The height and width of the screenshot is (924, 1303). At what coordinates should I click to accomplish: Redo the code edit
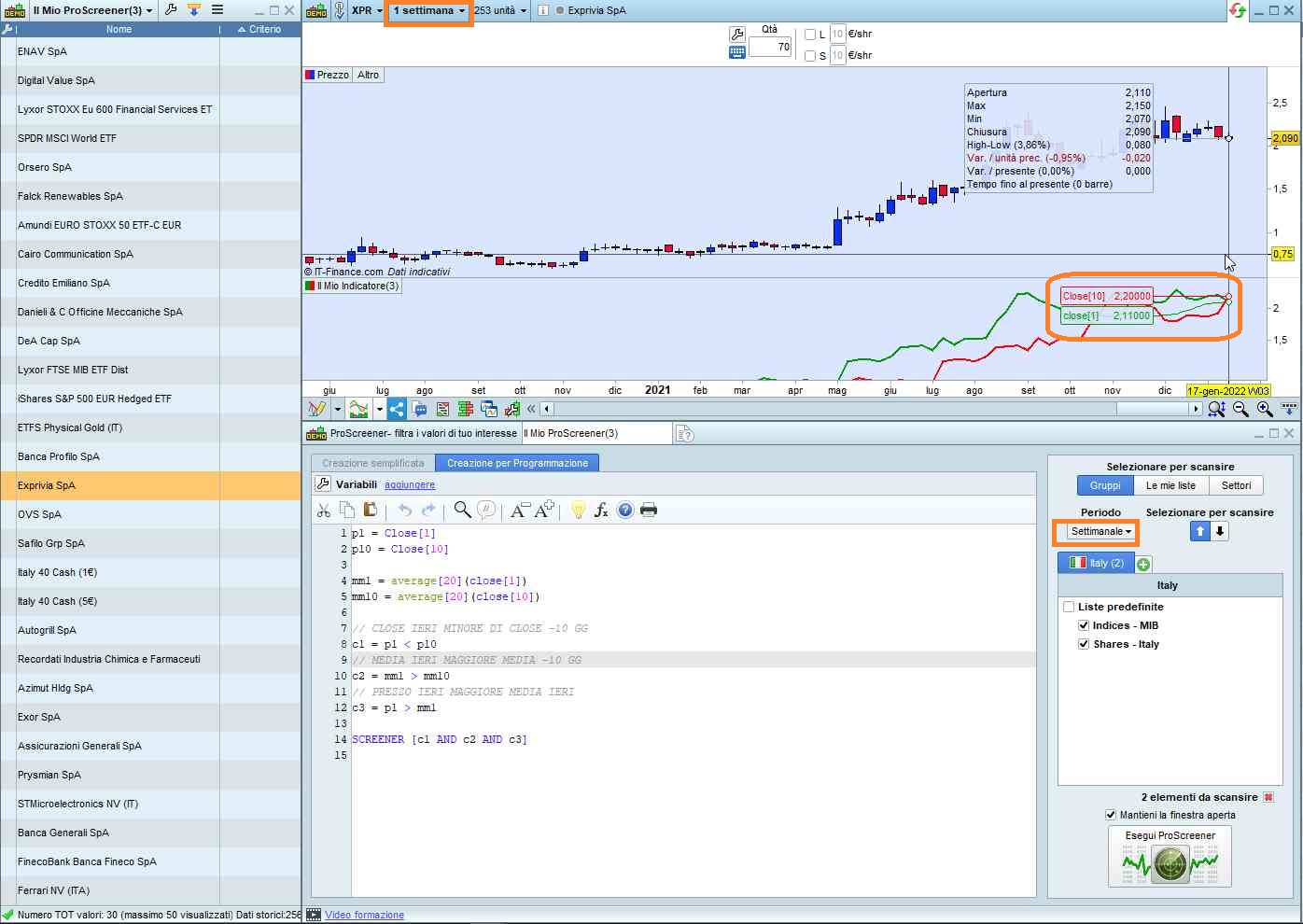pyautogui.click(x=428, y=510)
